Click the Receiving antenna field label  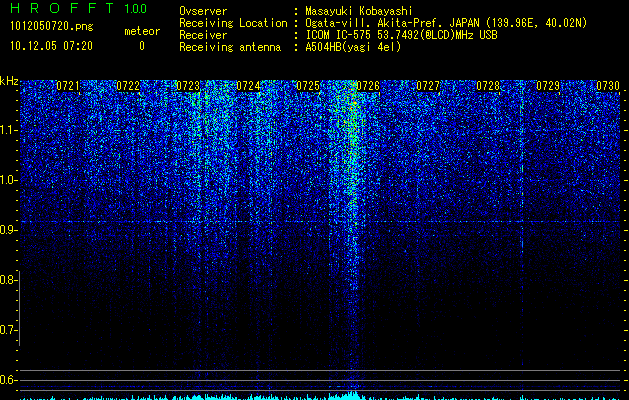230,47
